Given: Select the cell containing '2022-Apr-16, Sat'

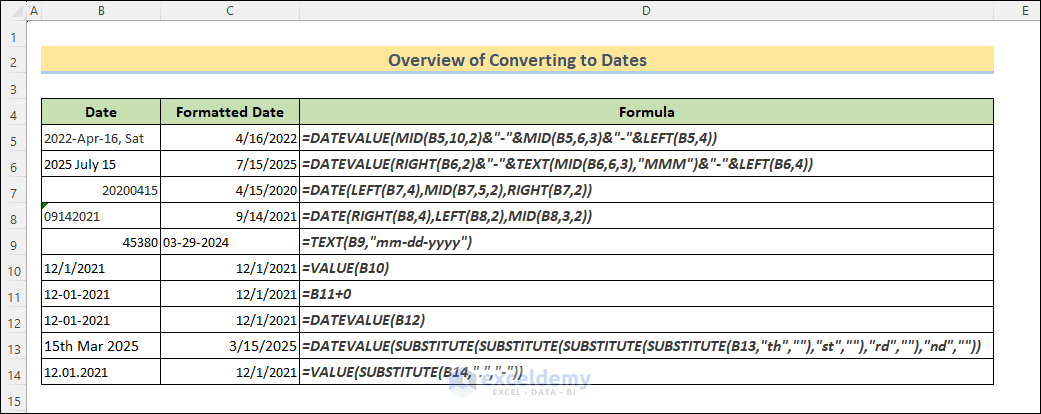Looking at the screenshot, I should click(x=101, y=138).
